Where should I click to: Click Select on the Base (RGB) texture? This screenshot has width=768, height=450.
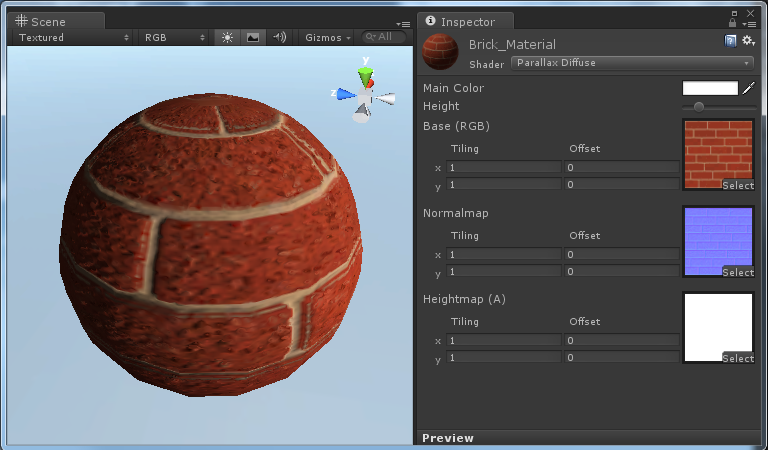(x=738, y=185)
